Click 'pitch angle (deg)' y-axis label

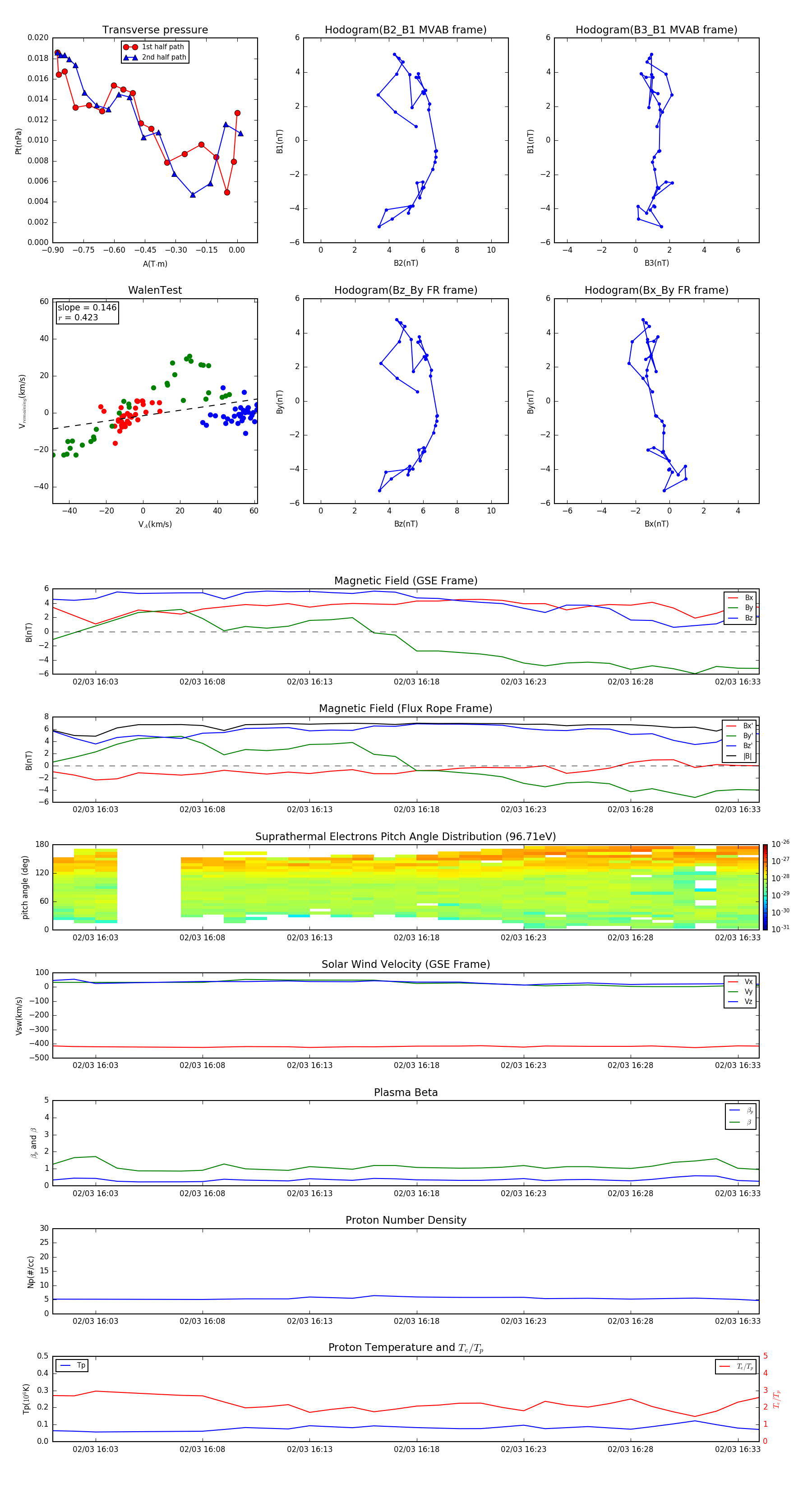click(x=25, y=887)
